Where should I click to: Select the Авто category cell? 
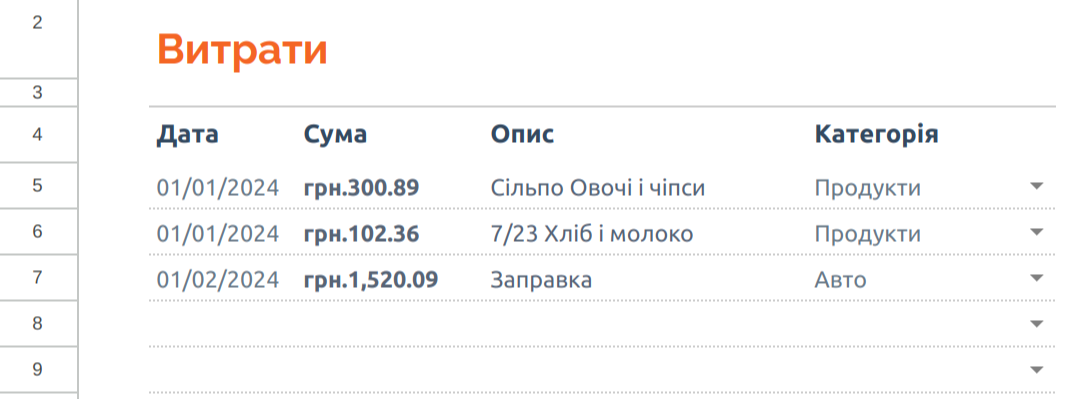[x=840, y=279]
